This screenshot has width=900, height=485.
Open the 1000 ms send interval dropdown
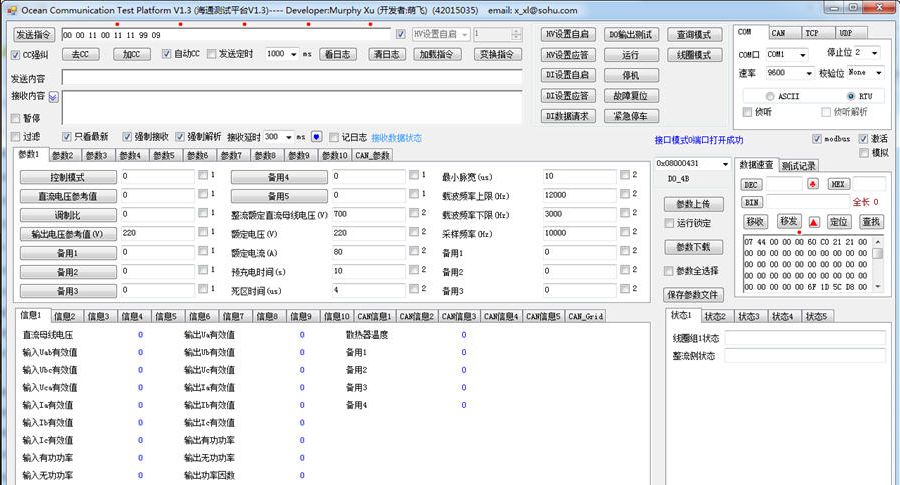click(293, 54)
